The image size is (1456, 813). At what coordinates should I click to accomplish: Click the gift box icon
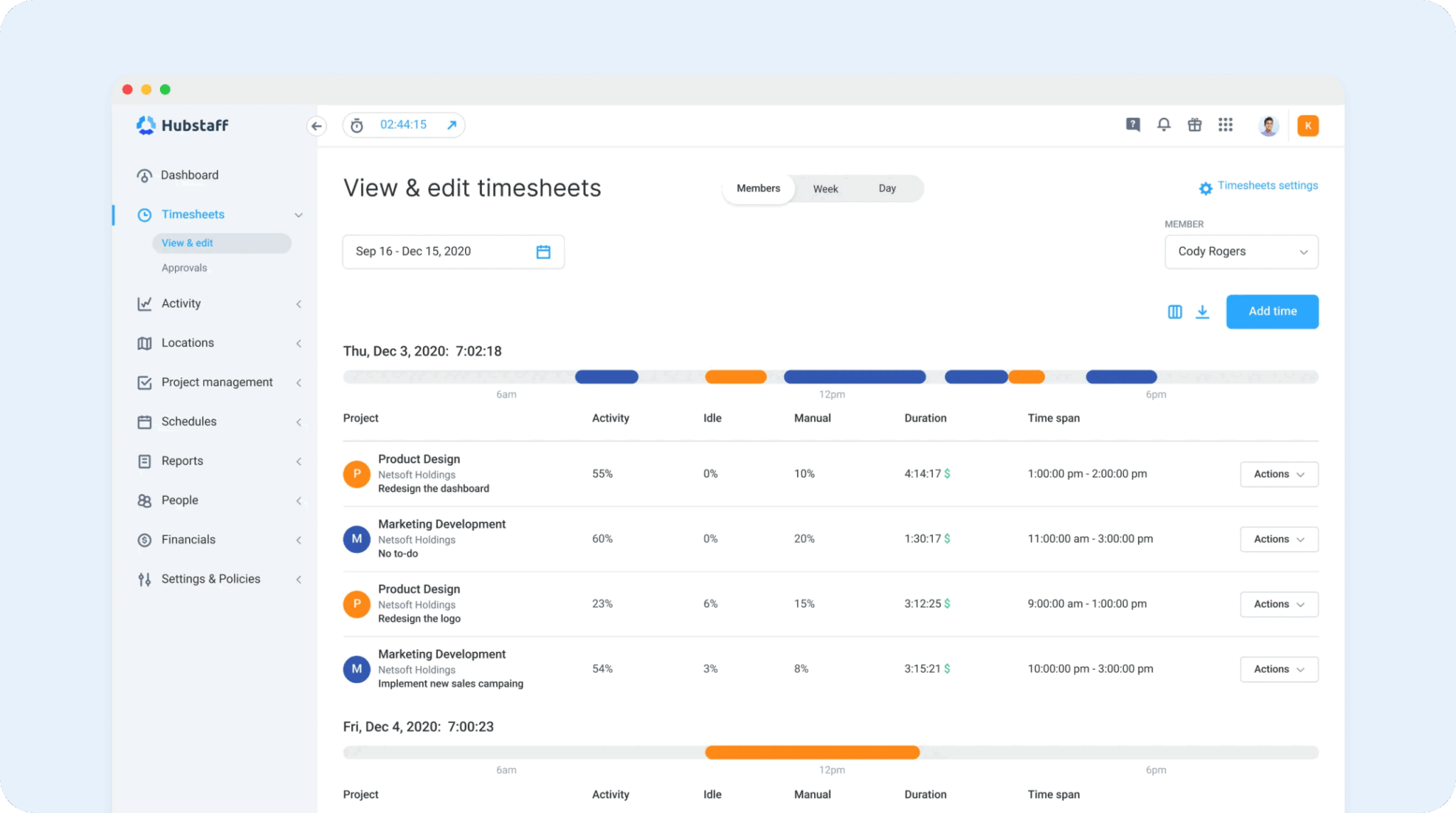[x=1195, y=125]
